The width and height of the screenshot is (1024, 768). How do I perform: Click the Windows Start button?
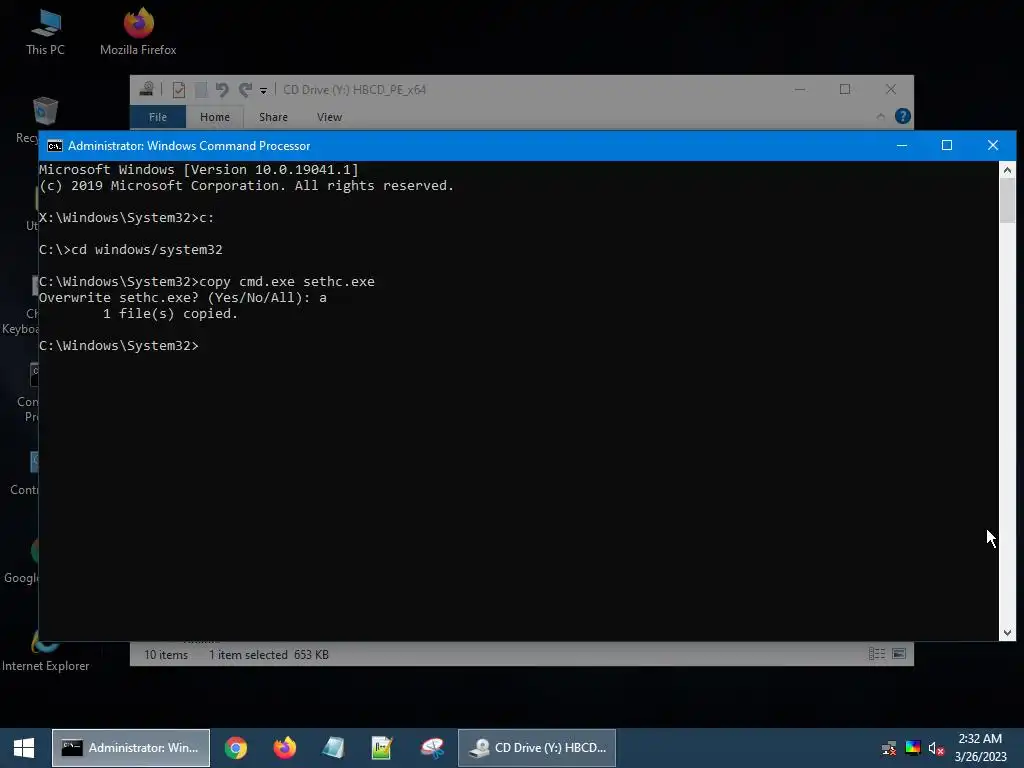pyautogui.click(x=24, y=748)
